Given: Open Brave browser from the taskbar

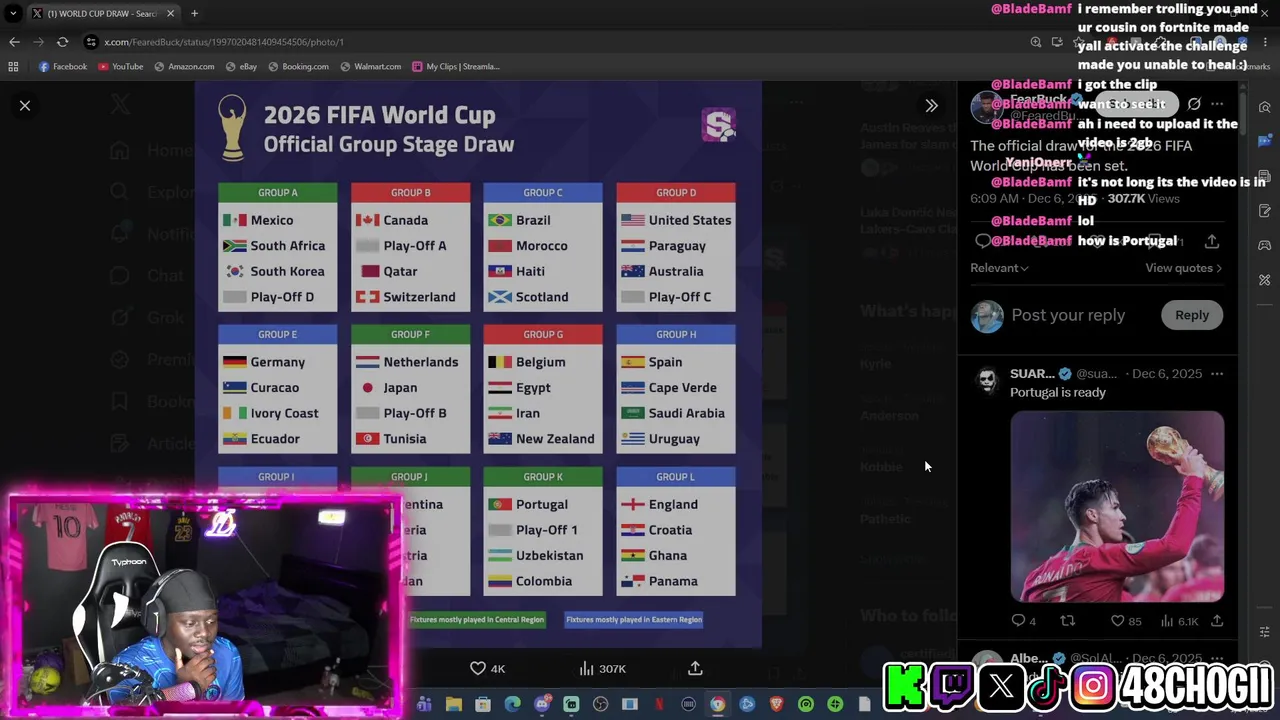Looking at the screenshot, I should (777, 704).
